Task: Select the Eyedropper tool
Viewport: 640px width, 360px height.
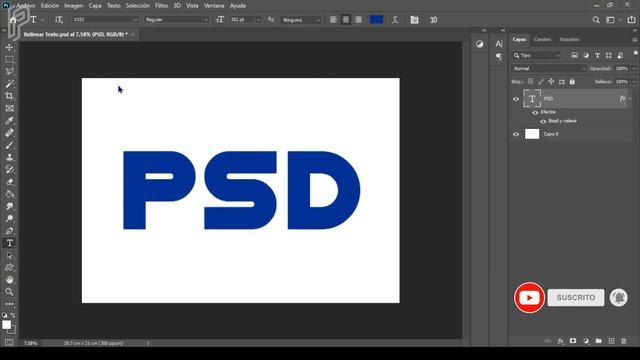Action: (x=9, y=121)
